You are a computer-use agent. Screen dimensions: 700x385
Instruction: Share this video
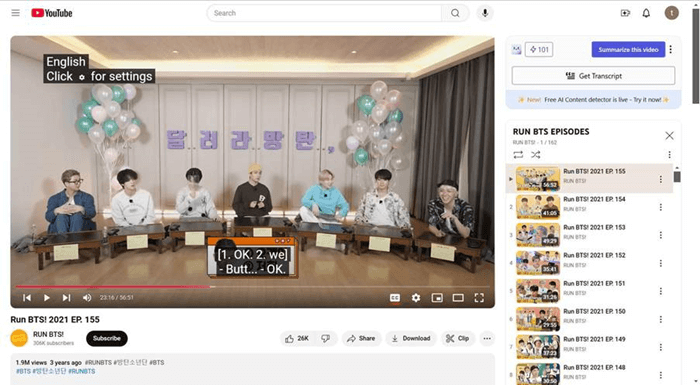point(361,338)
